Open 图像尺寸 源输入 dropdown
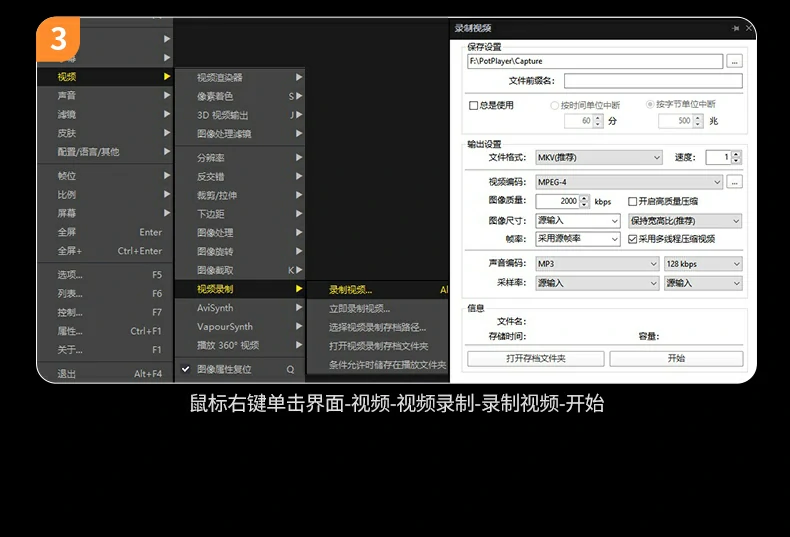 (x=578, y=221)
